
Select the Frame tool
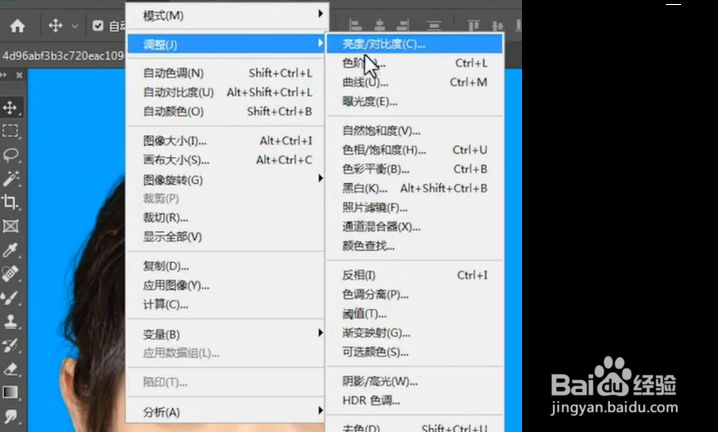point(11,226)
